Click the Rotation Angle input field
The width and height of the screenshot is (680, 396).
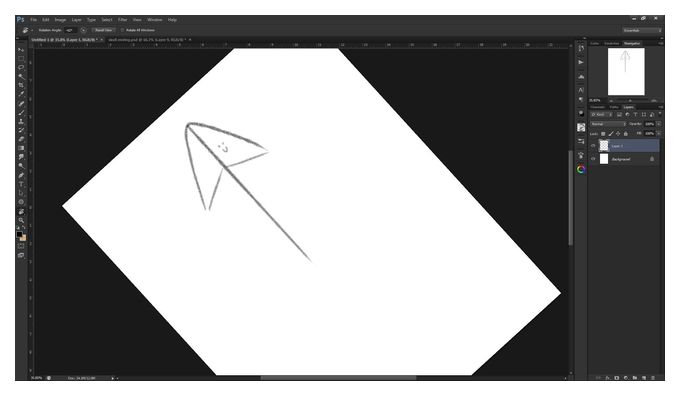coord(71,30)
